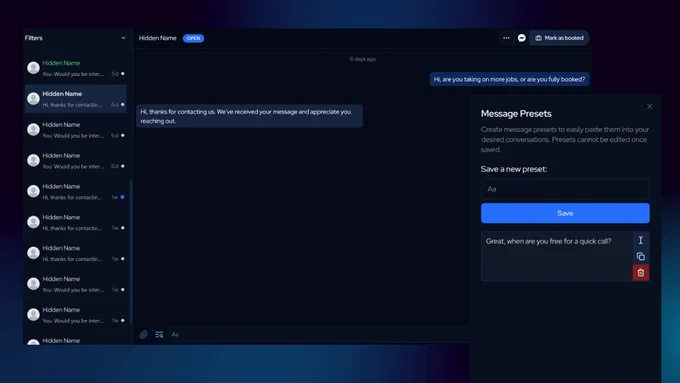Click the thanks for contacting us message
This screenshot has width=680, height=383.
coord(249,116)
